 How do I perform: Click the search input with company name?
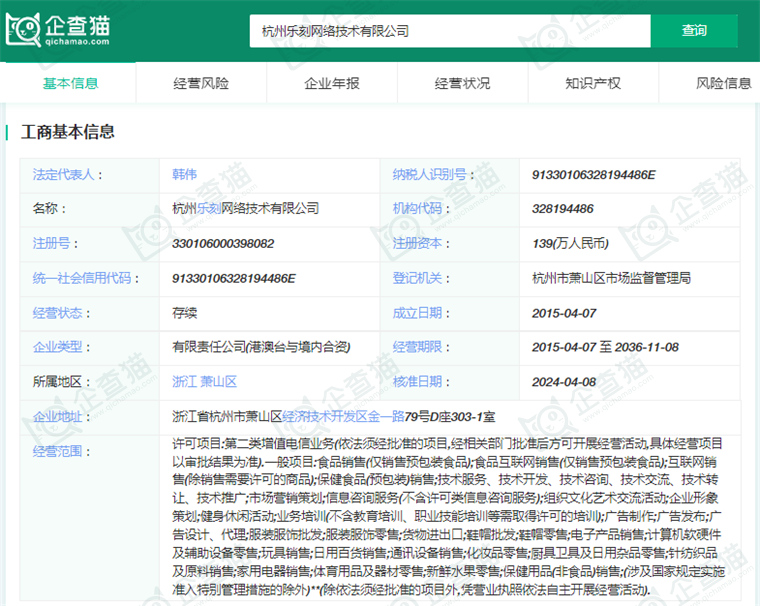tap(450, 31)
